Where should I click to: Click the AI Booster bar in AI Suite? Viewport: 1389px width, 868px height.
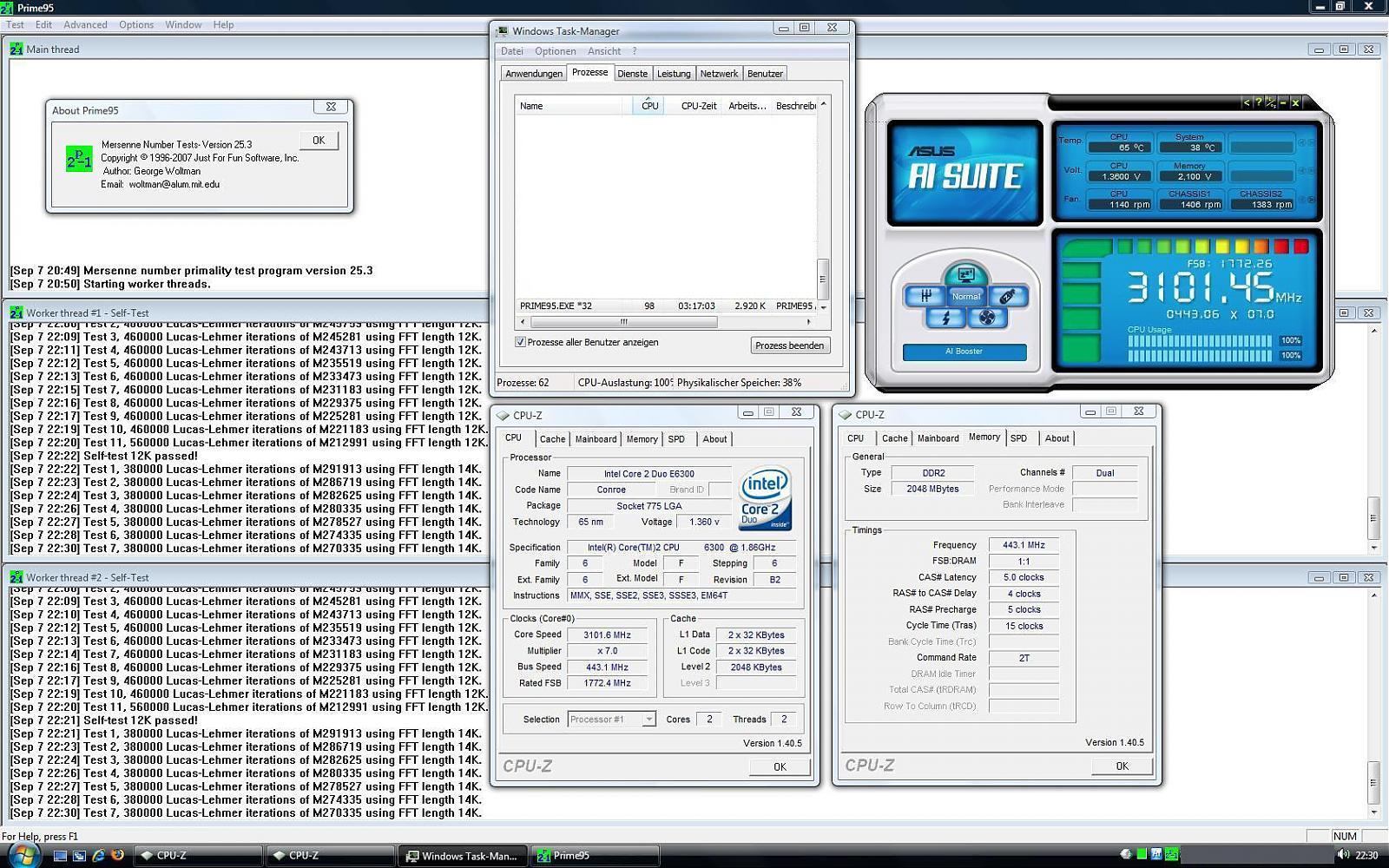[x=964, y=352]
